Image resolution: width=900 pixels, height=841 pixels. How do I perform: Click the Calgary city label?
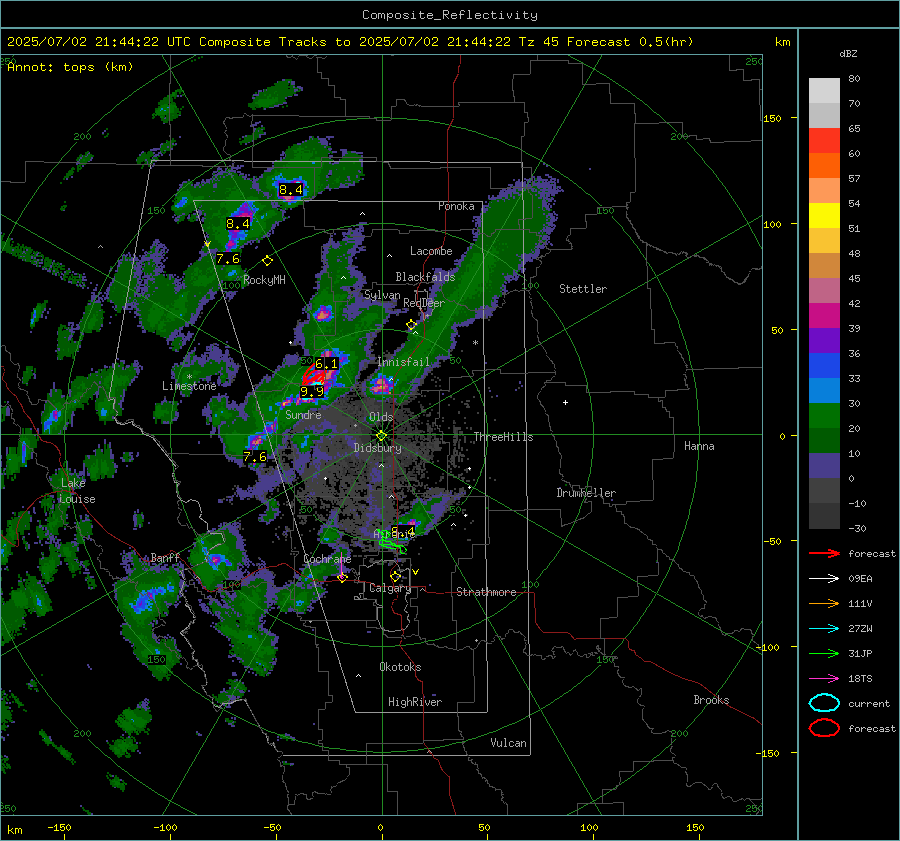(390, 588)
